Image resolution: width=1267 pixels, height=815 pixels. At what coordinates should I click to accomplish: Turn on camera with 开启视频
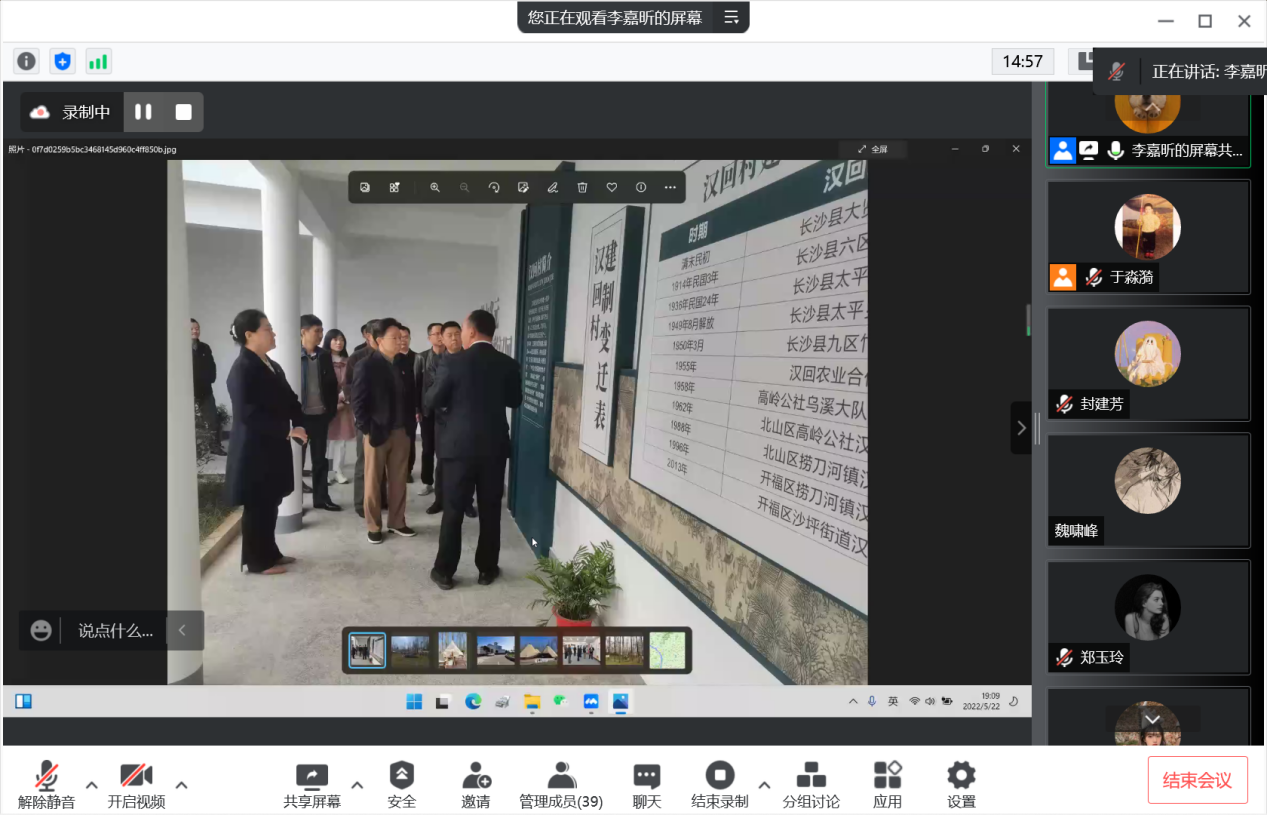click(x=136, y=785)
